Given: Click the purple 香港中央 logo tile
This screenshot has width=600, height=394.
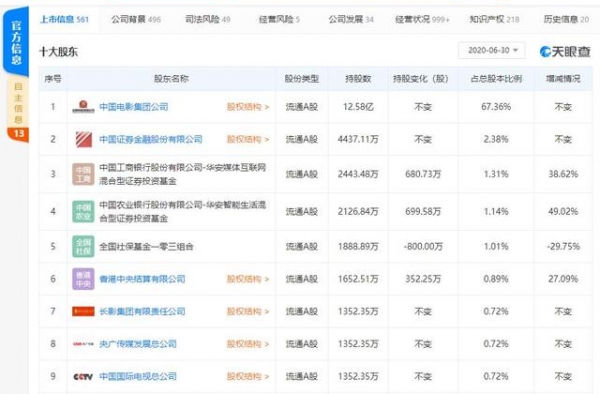Looking at the screenshot, I should coord(83,279).
